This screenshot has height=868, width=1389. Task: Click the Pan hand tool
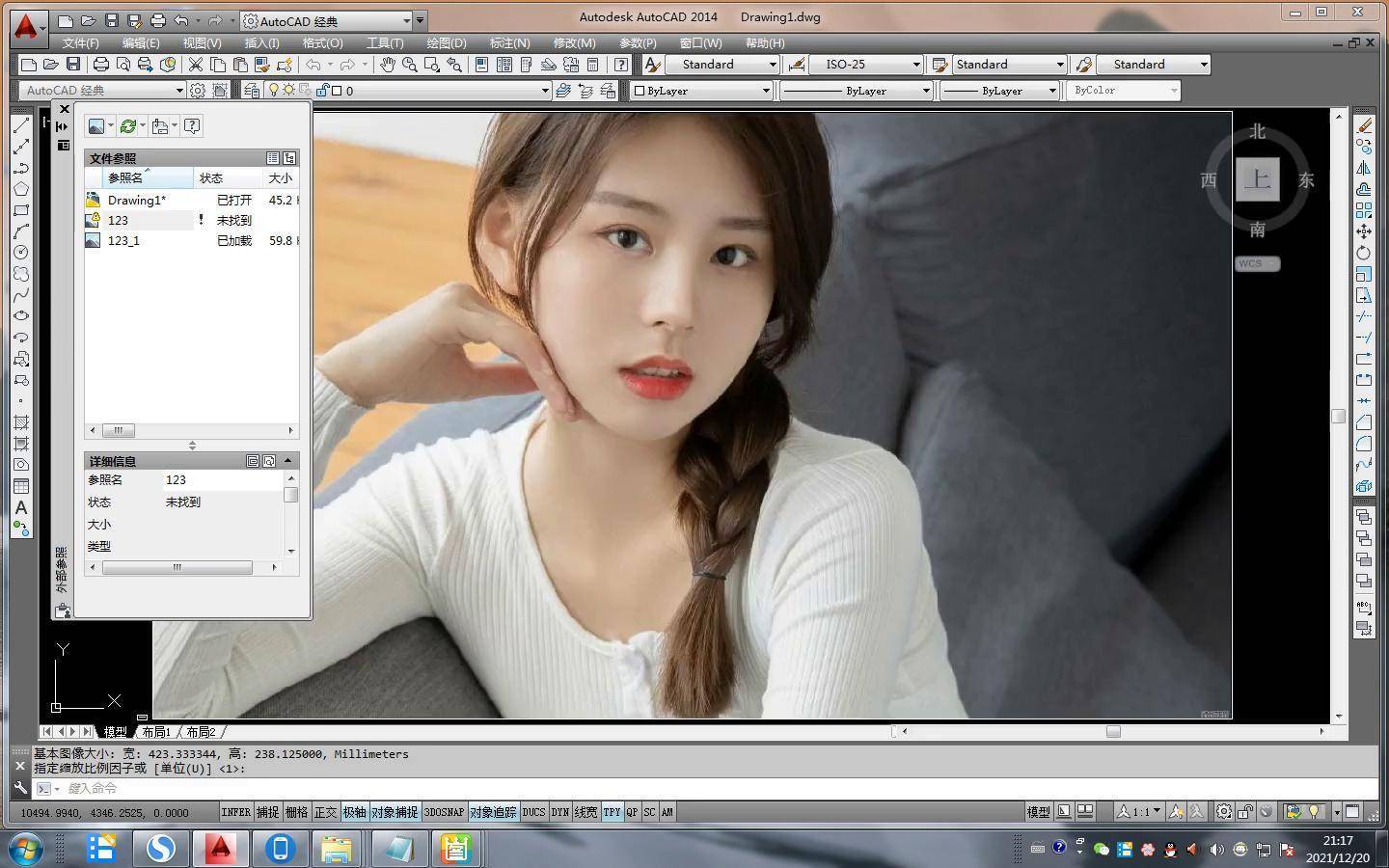[x=387, y=65]
